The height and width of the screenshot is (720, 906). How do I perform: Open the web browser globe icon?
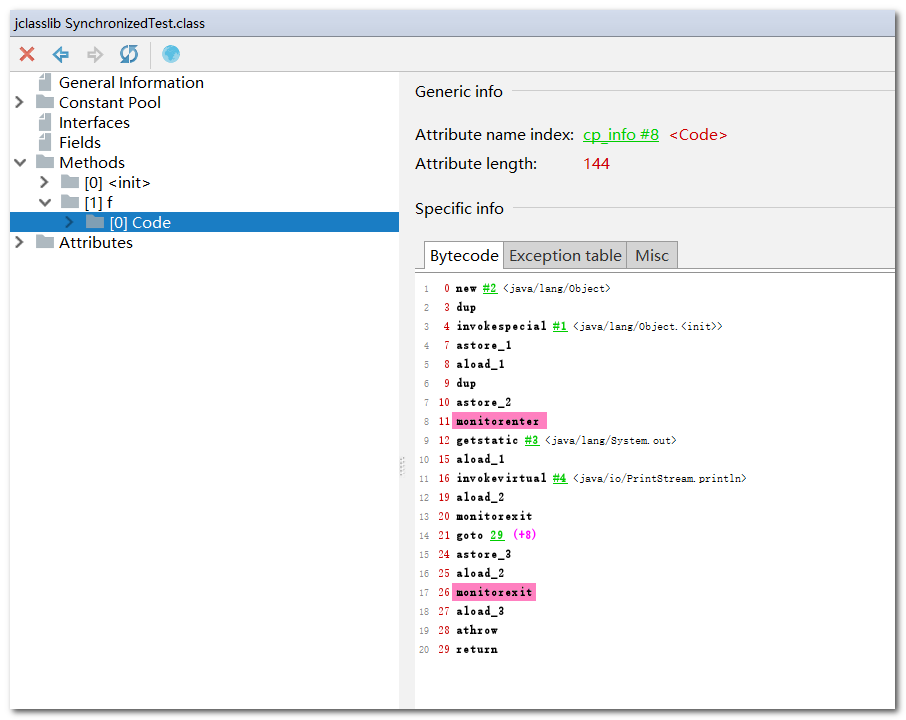171,54
